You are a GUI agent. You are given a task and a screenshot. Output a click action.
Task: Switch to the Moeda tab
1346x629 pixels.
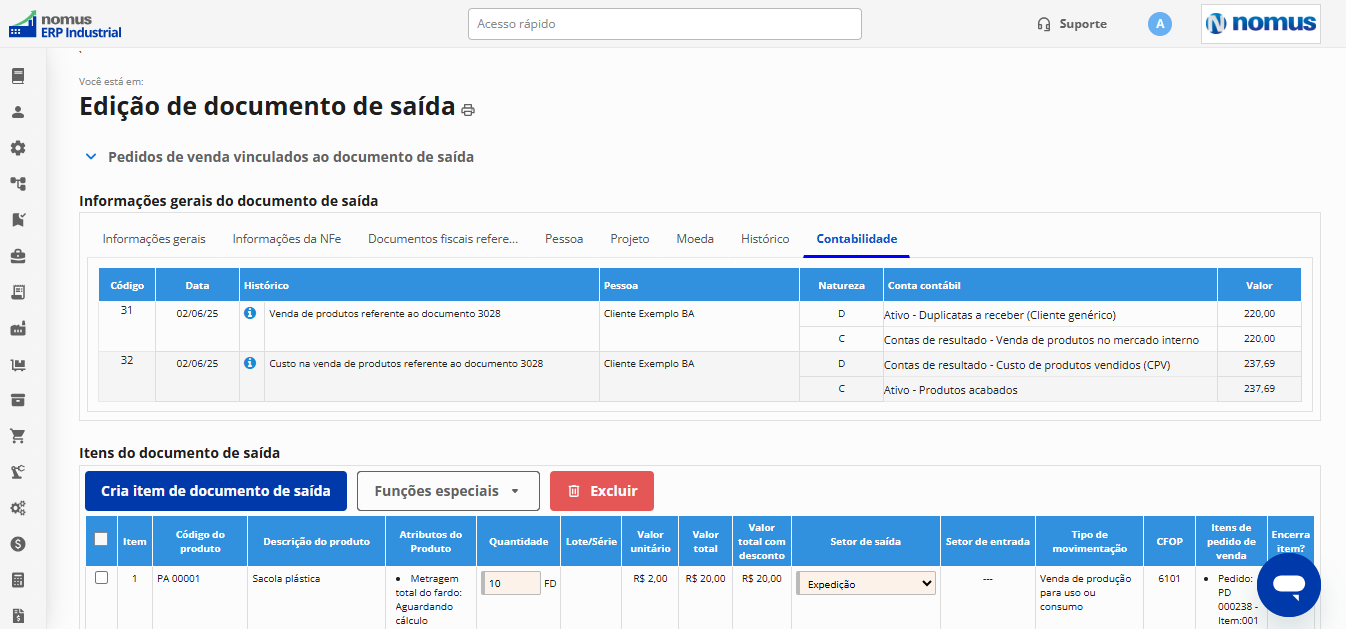[695, 239]
